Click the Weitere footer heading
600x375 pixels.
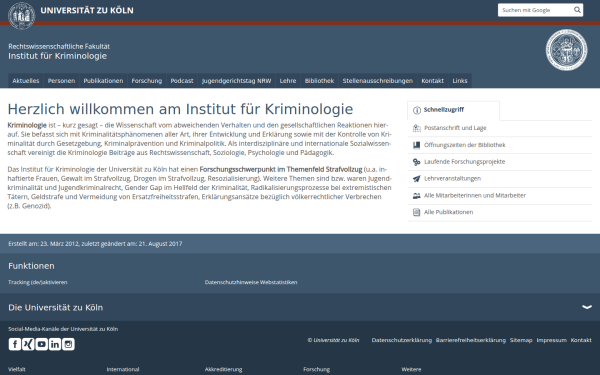coord(411,370)
